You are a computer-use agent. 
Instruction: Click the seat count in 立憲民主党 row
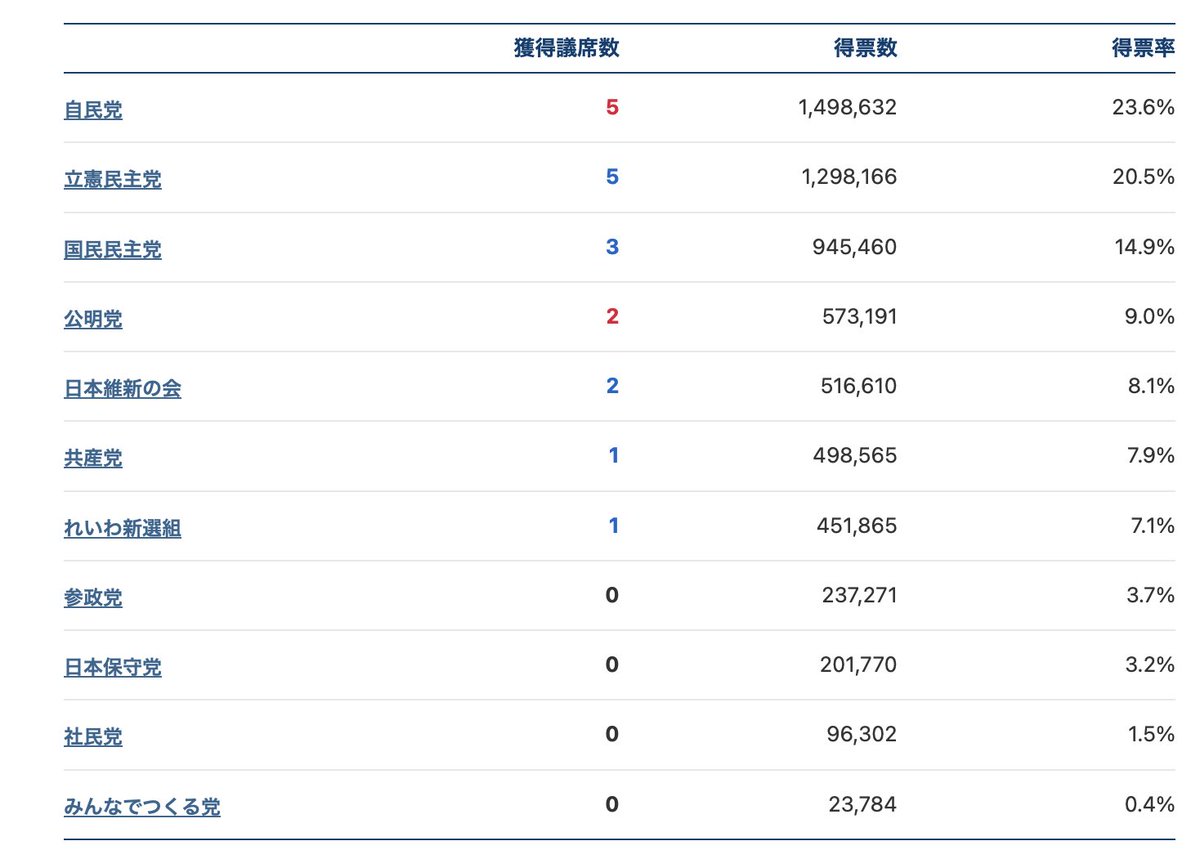click(x=612, y=177)
